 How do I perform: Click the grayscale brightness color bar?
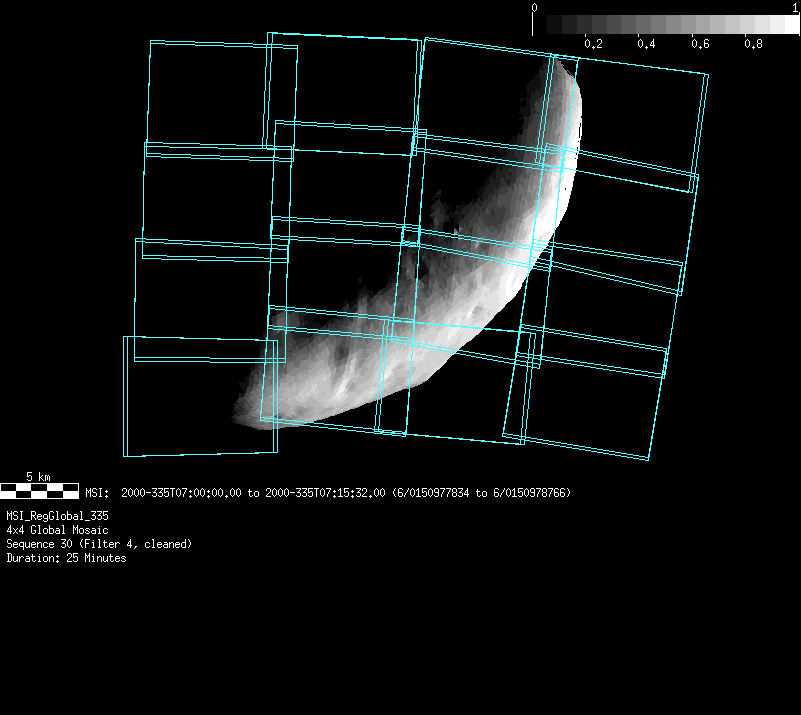(x=666, y=24)
